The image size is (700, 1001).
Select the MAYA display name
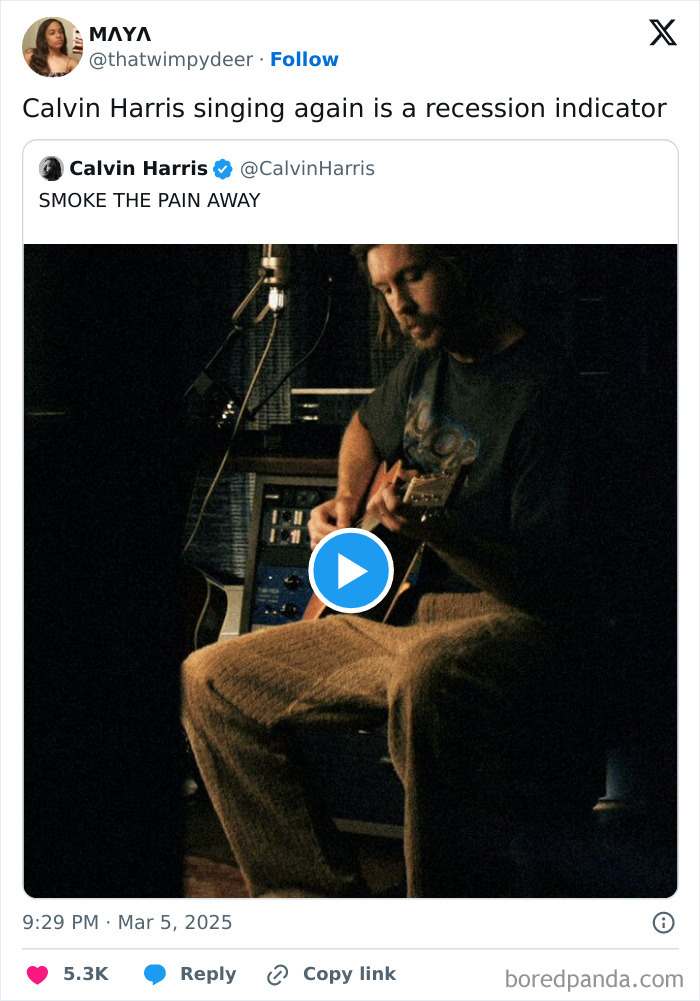[118, 33]
